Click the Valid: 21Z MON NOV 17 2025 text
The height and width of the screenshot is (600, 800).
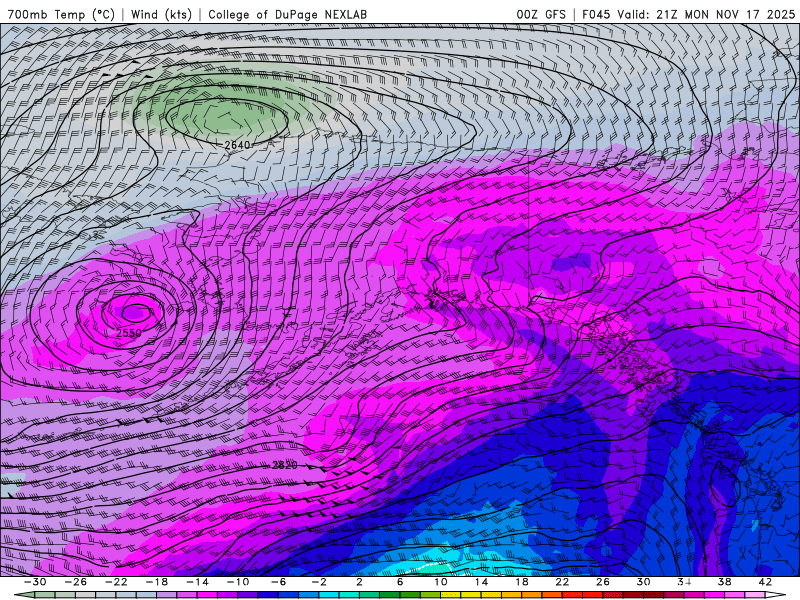(x=706, y=14)
